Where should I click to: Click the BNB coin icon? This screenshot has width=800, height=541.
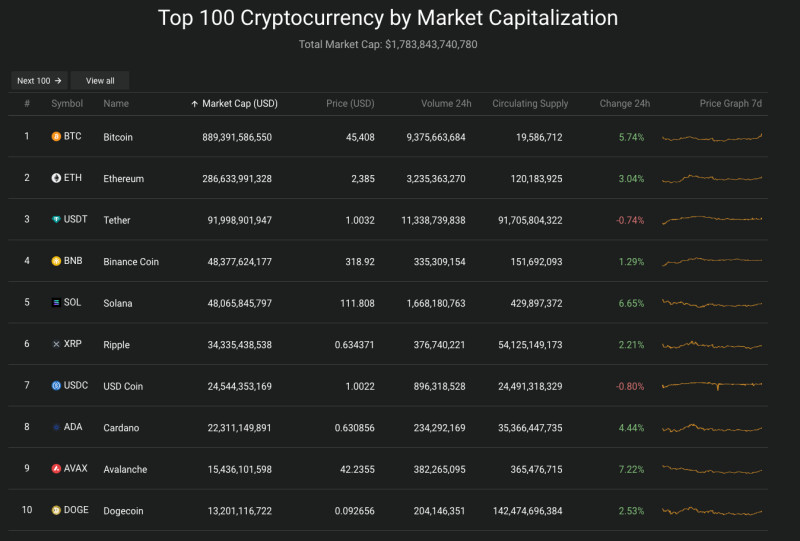56,261
